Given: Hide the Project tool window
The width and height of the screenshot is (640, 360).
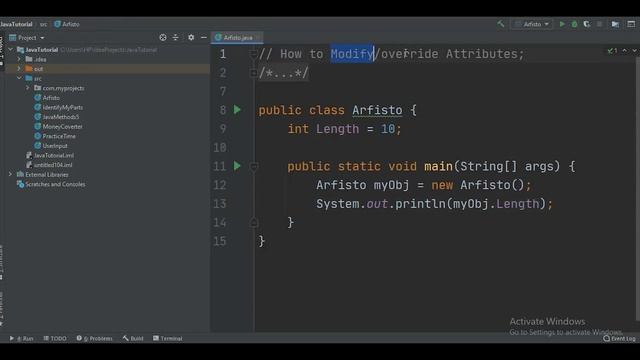Looking at the screenshot, I should (x=204, y=38).
